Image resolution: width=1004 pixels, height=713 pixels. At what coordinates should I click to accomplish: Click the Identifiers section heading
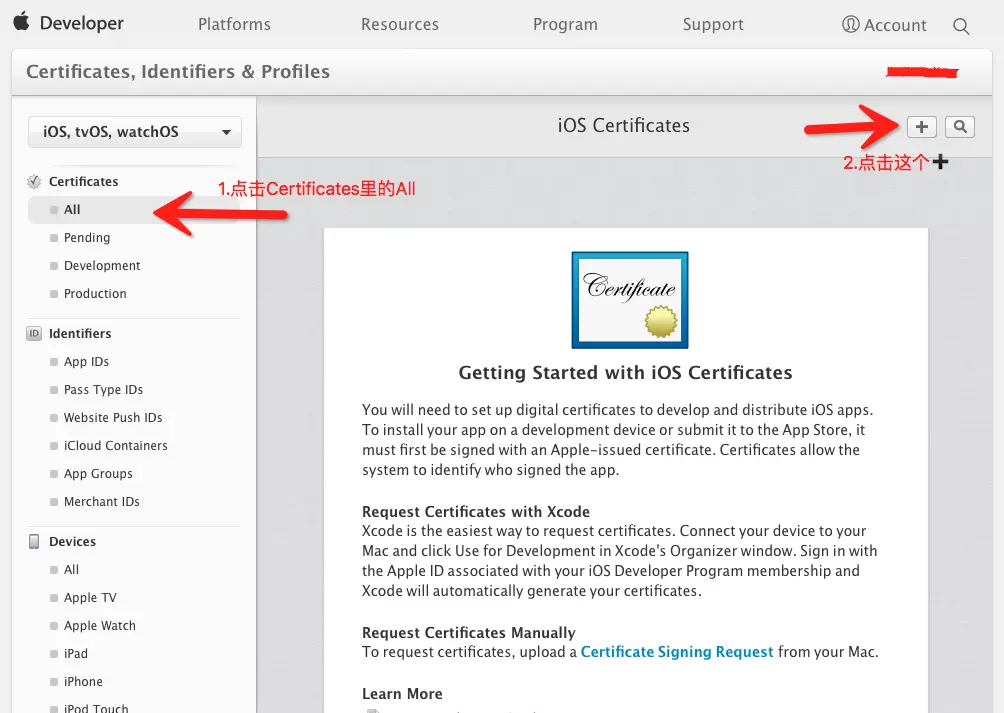point(80,333)
